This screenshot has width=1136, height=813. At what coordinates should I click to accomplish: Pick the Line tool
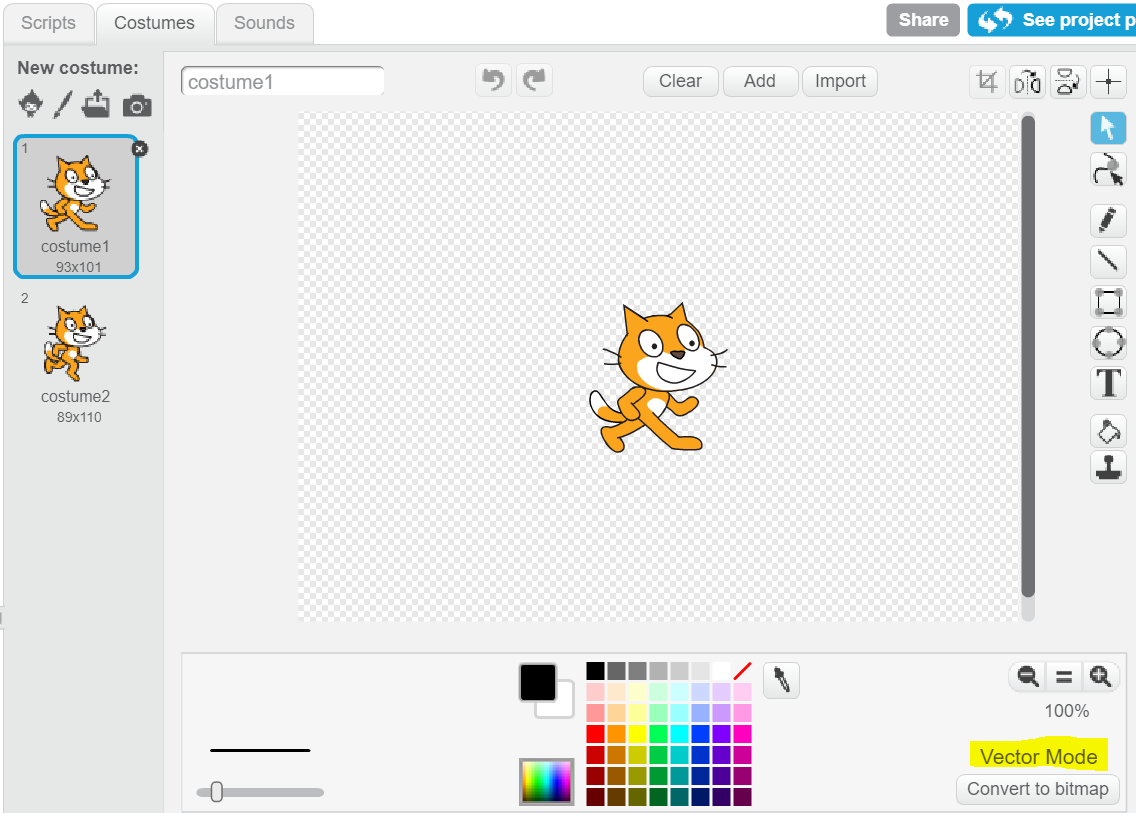click(x=1108, y=261)
